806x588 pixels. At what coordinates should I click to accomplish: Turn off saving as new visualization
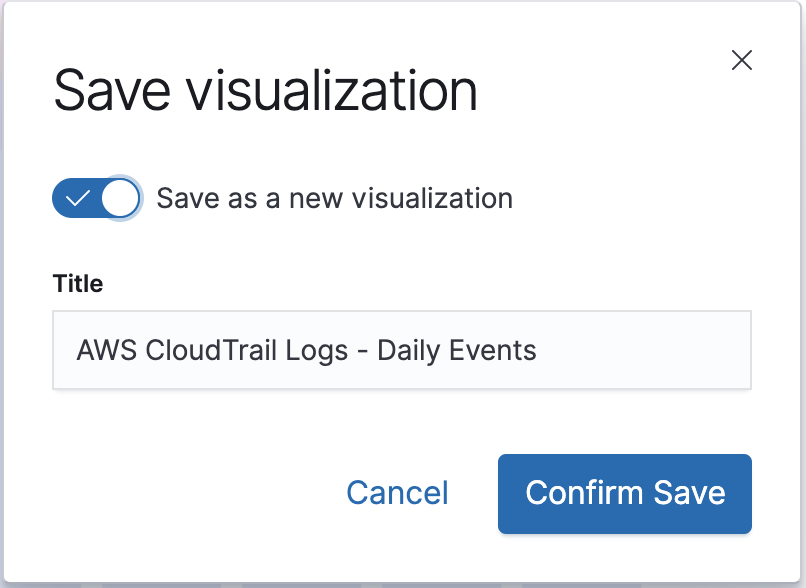tap(97, 198)
